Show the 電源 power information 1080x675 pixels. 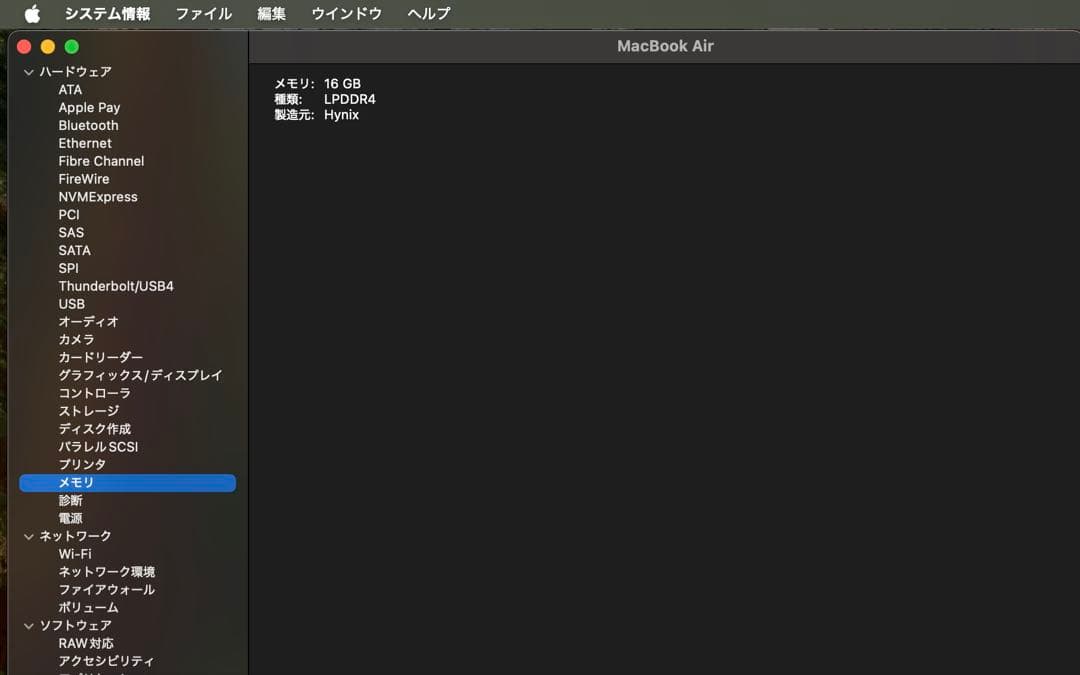point(70,519)
